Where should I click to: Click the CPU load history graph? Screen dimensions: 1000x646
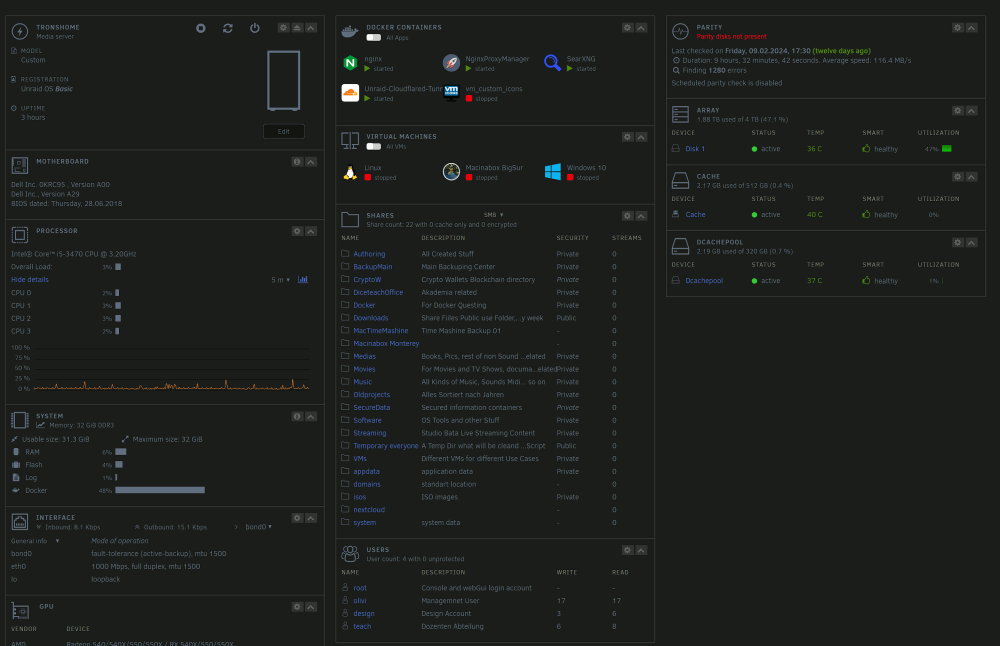click(172, 368)
